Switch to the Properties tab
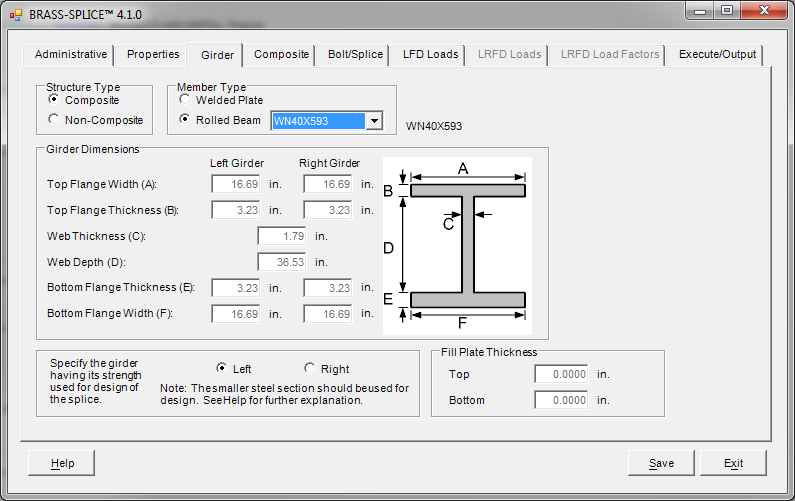795x501 pixels. coord(153,54)
